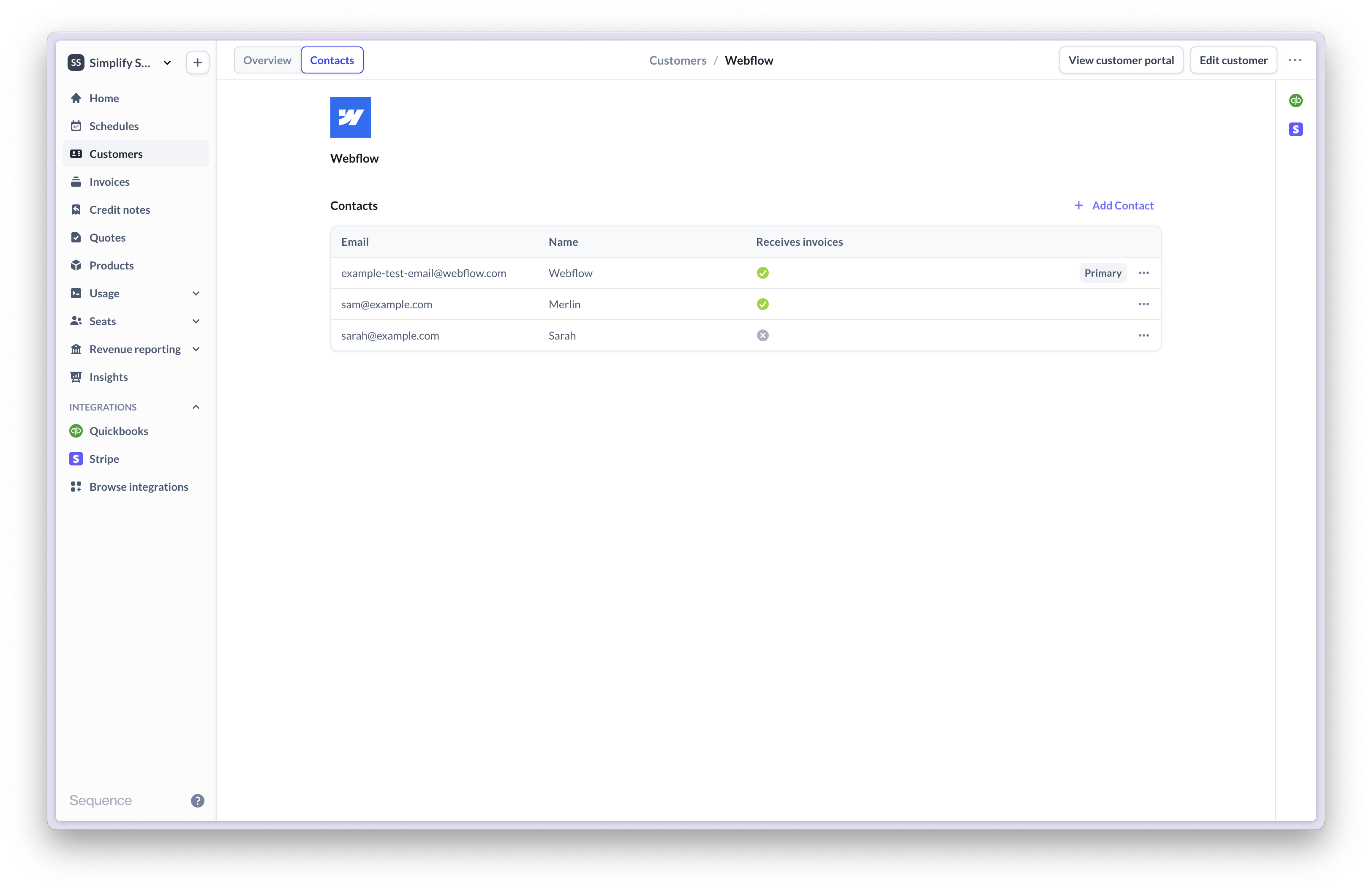Open Products in the sidebar

(x=136, y=265)
